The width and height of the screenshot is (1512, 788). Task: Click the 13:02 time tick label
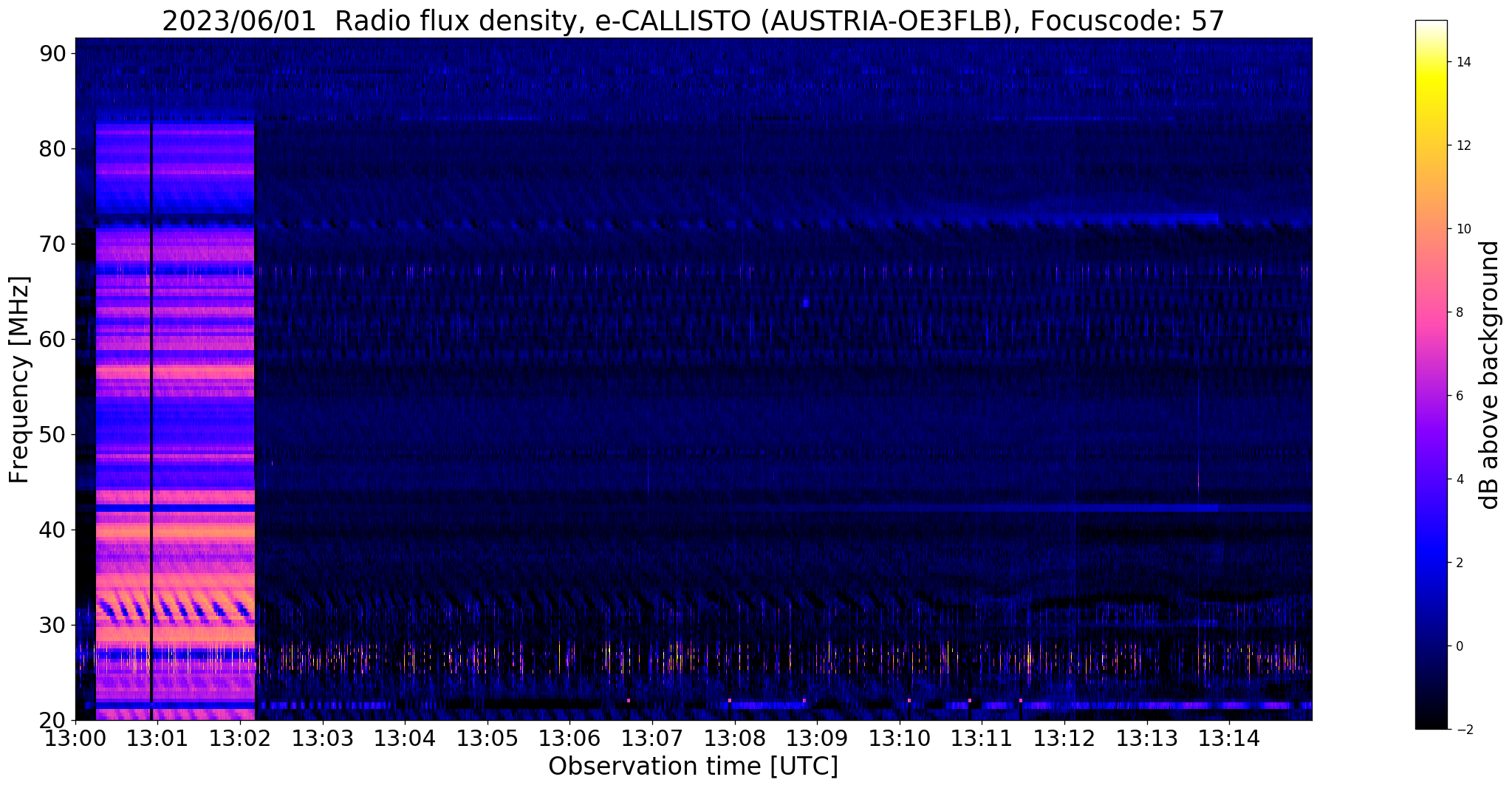pos(240,739)
